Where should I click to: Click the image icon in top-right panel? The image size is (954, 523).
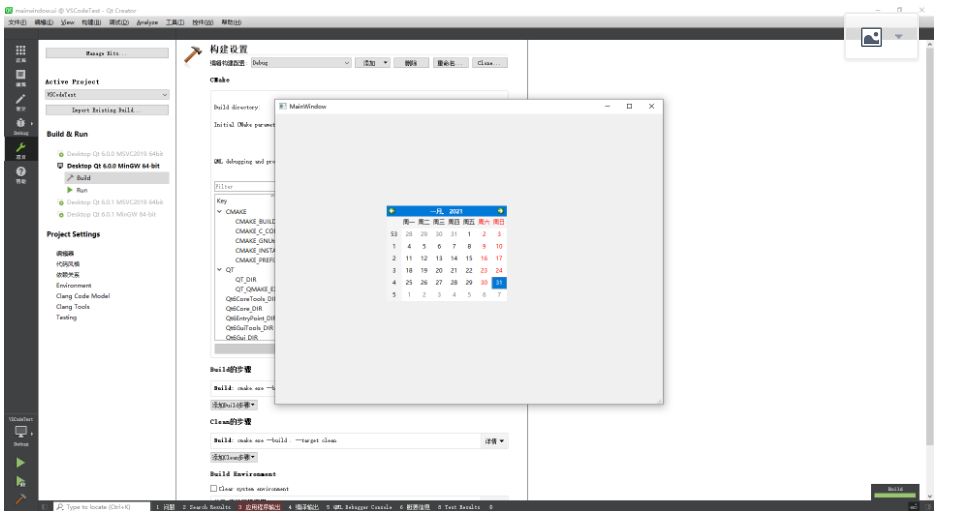(871, 38)
